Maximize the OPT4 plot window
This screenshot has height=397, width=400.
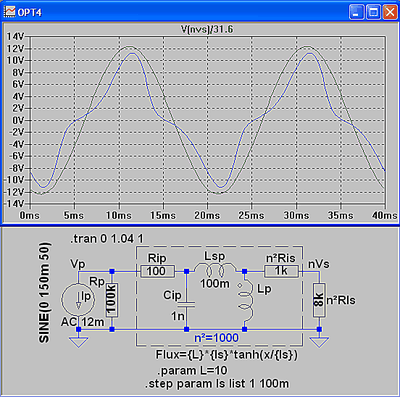(x=373, y=12)
